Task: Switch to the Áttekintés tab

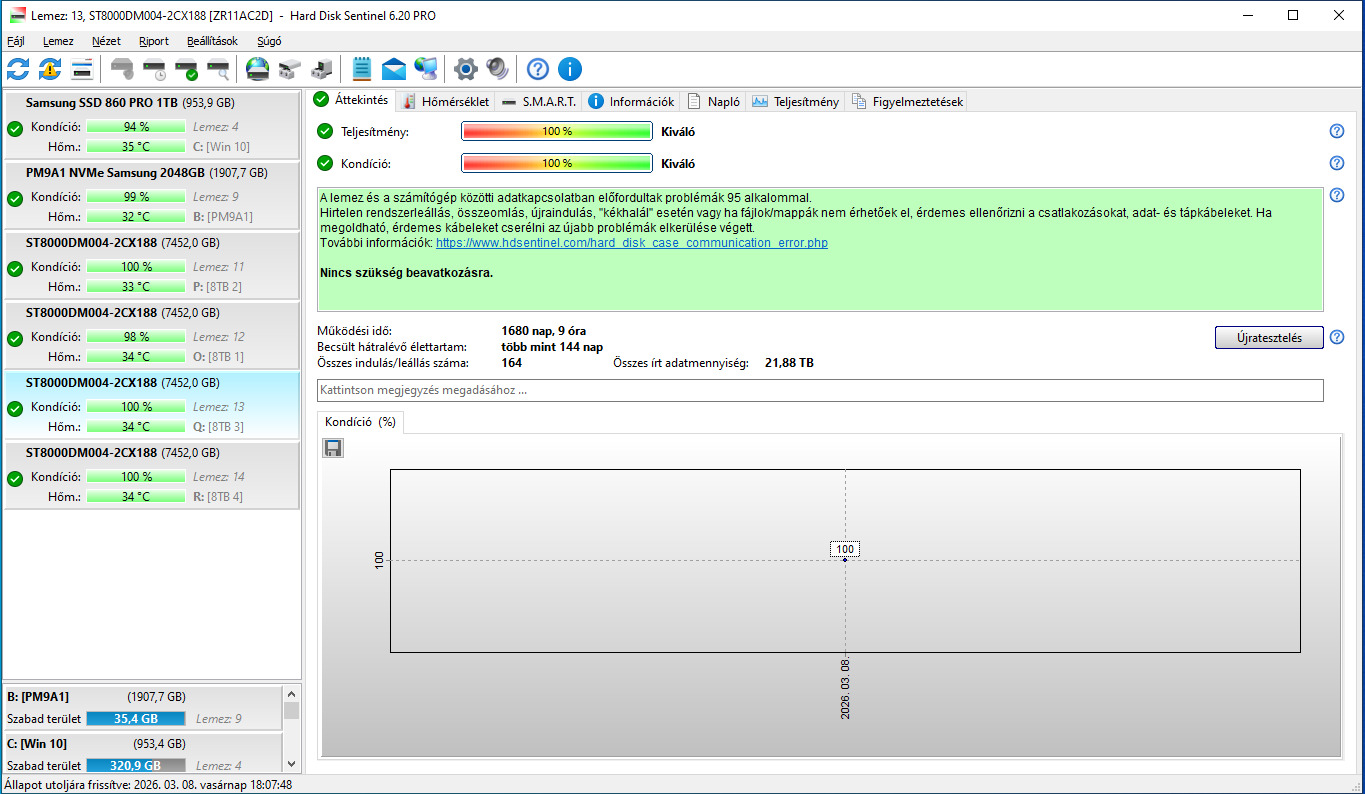Action: 351,100
